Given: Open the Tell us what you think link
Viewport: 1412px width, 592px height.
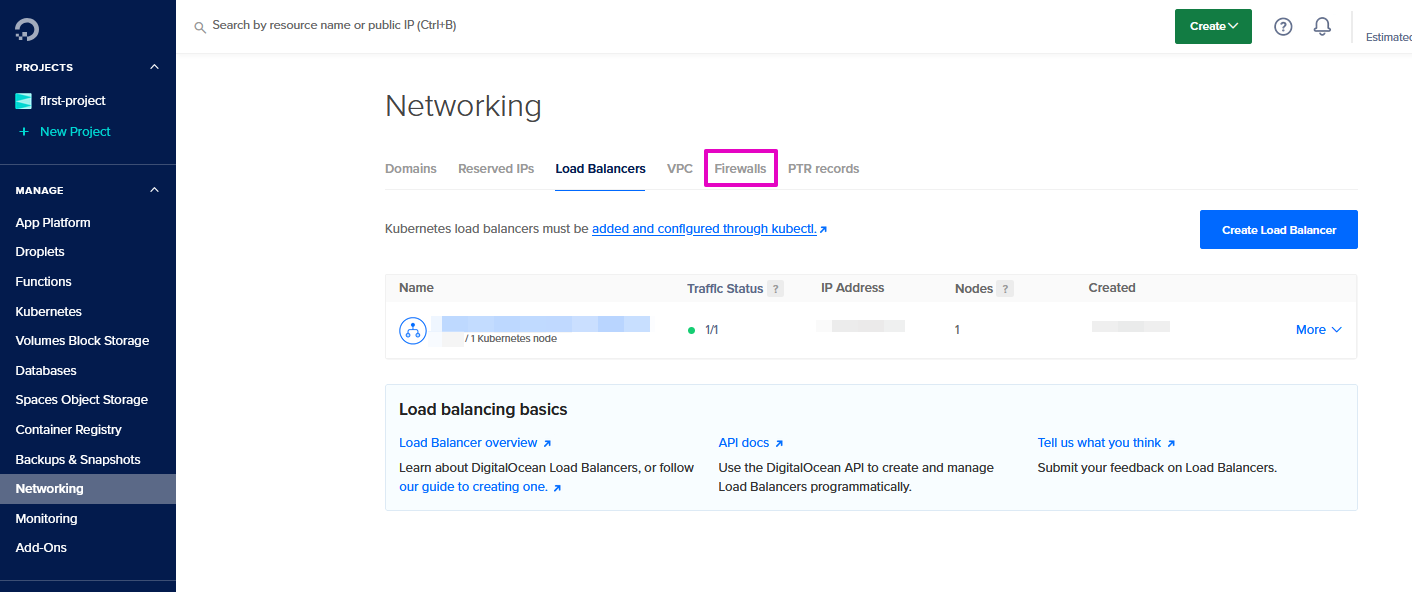Looking at the screenshot, I should (x=1106, y=443).
